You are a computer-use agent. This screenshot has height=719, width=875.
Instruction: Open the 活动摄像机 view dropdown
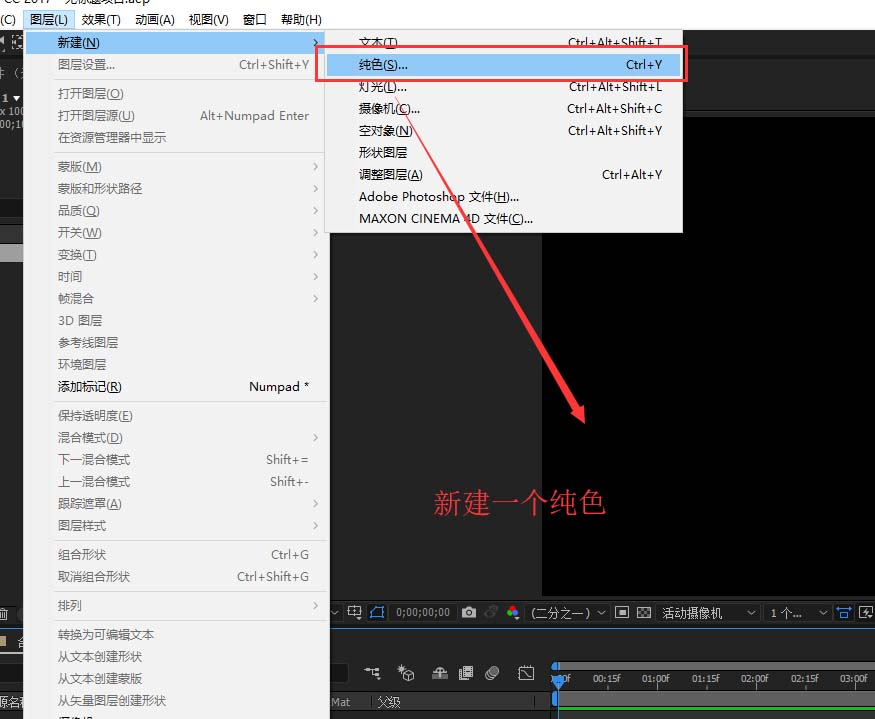point(709,612)
